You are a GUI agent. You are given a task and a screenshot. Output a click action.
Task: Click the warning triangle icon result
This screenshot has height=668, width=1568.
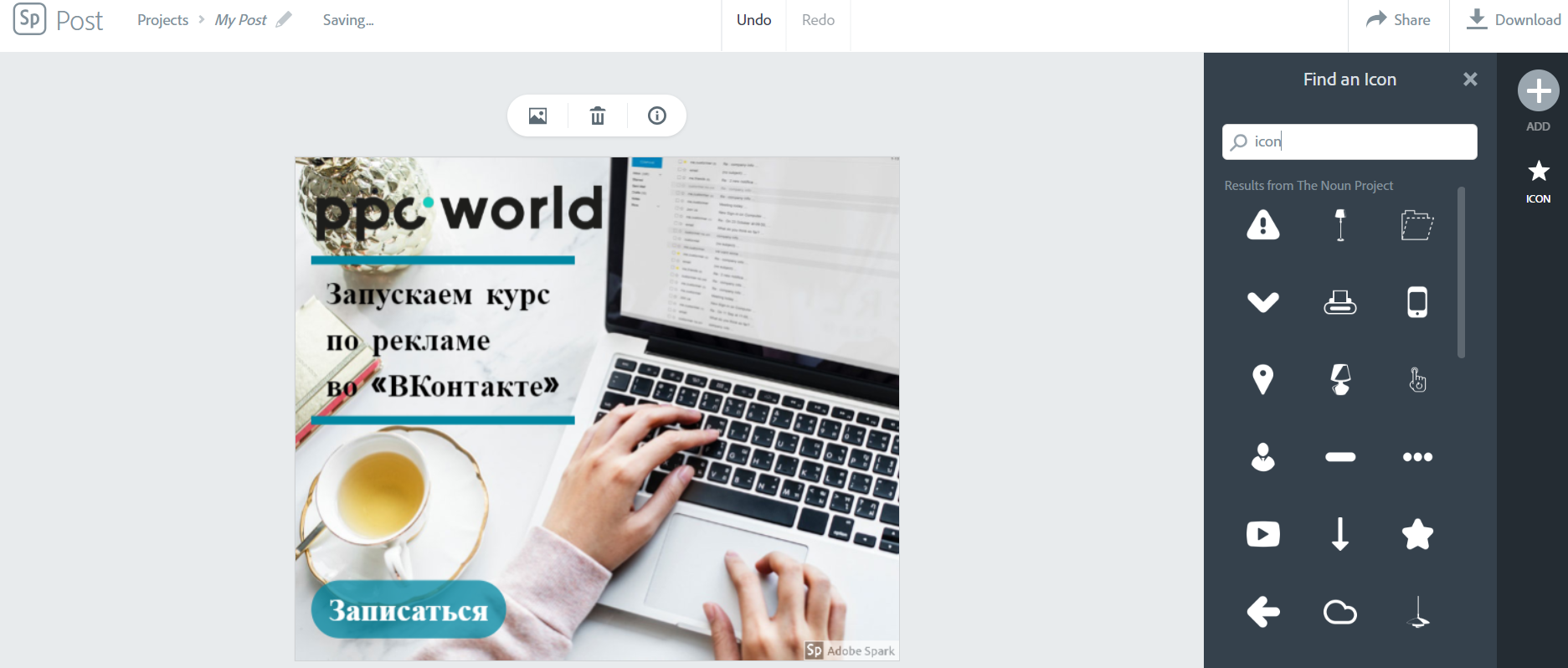tap(1262, 225)
